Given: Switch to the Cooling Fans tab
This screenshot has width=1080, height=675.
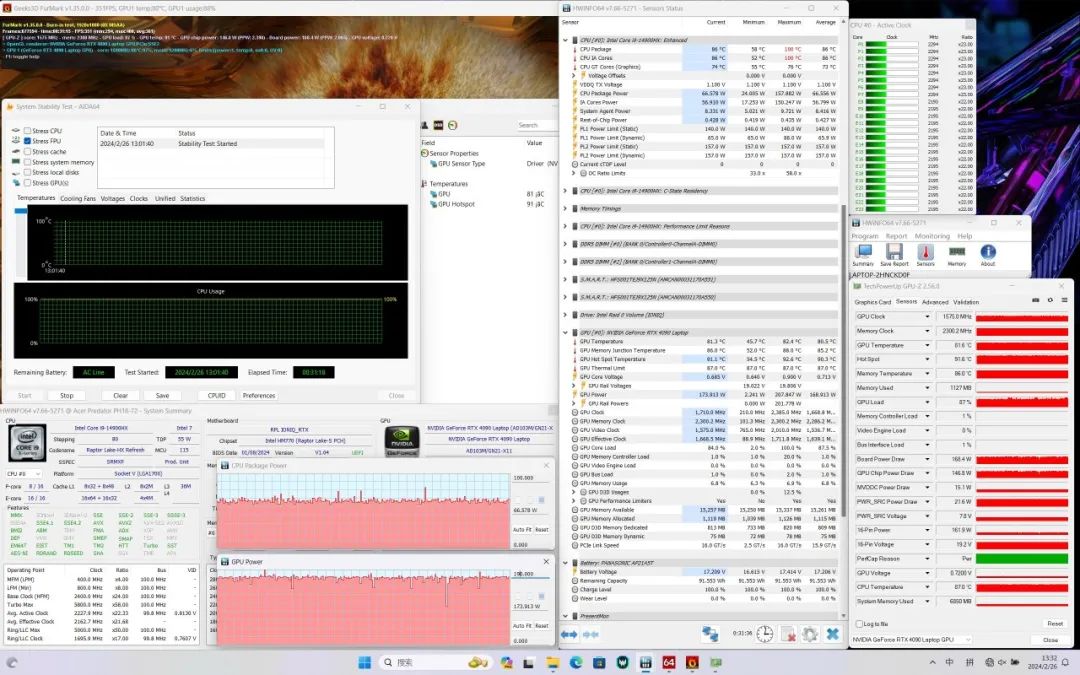Looking at the screenshot, I should (x=78, y=198).
